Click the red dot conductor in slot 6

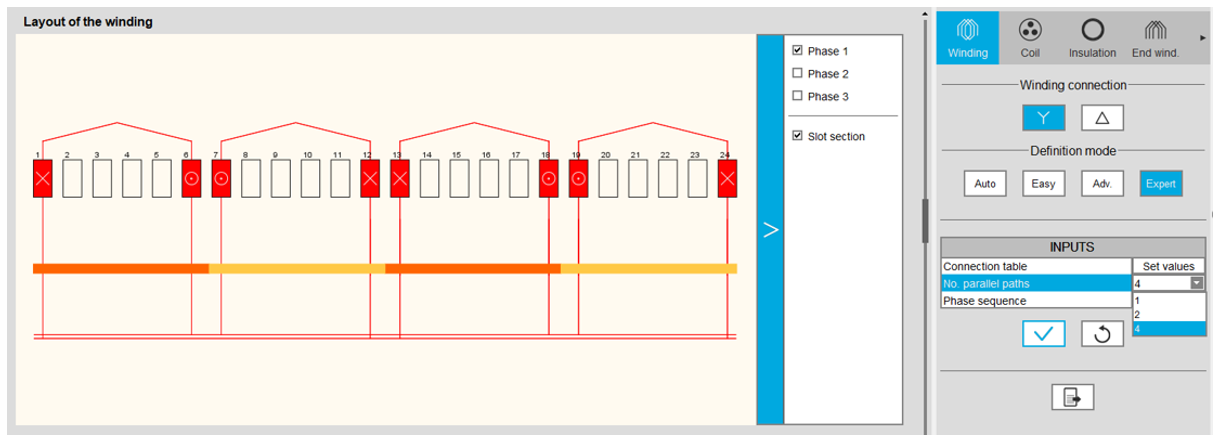[x=191, y=179]
